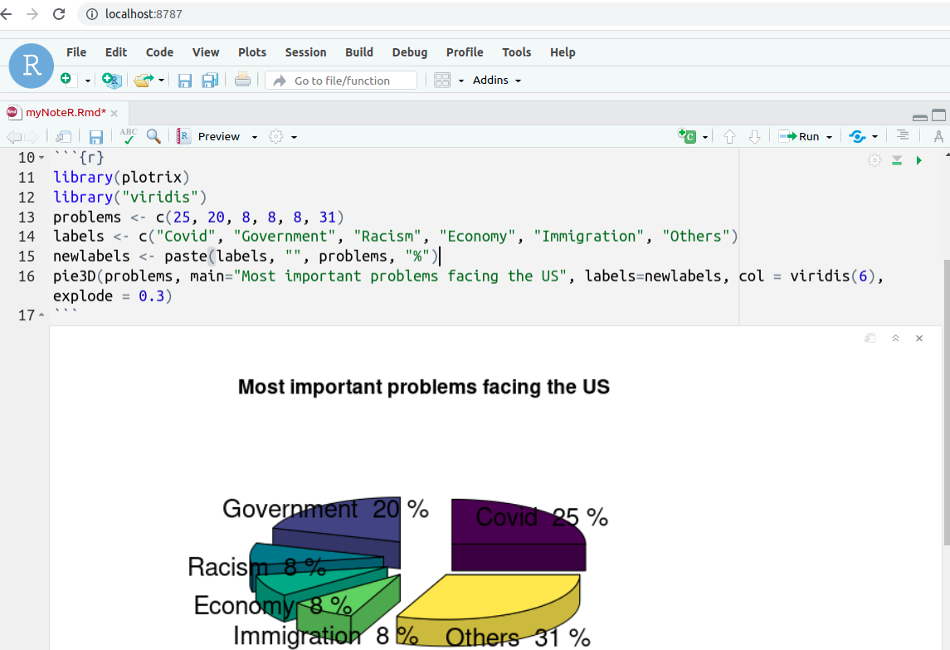
Task: Open the Addins dropdown menu
Action: (497, 80)
